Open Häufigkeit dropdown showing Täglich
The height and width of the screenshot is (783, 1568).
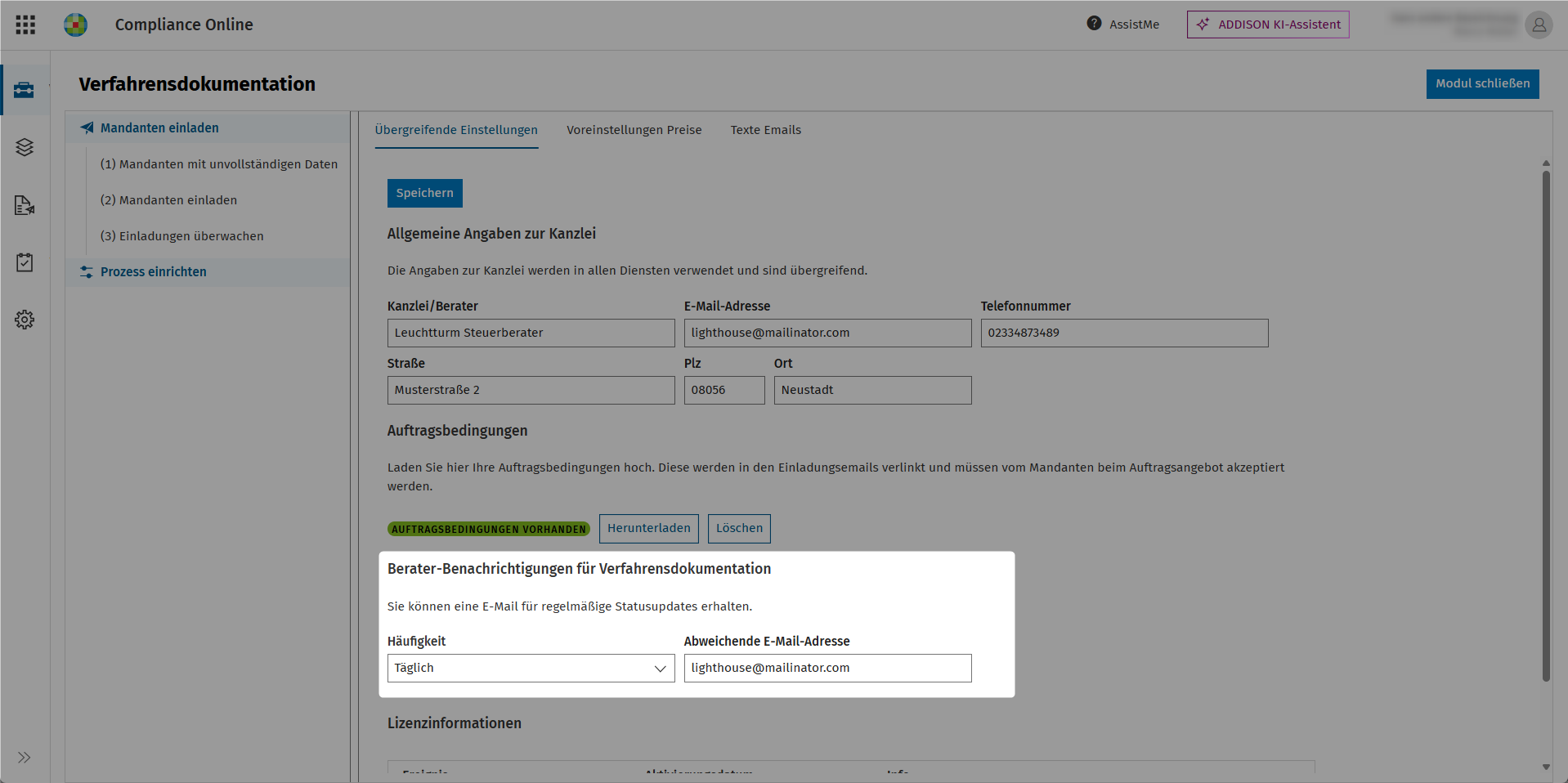tap(531, 668)
